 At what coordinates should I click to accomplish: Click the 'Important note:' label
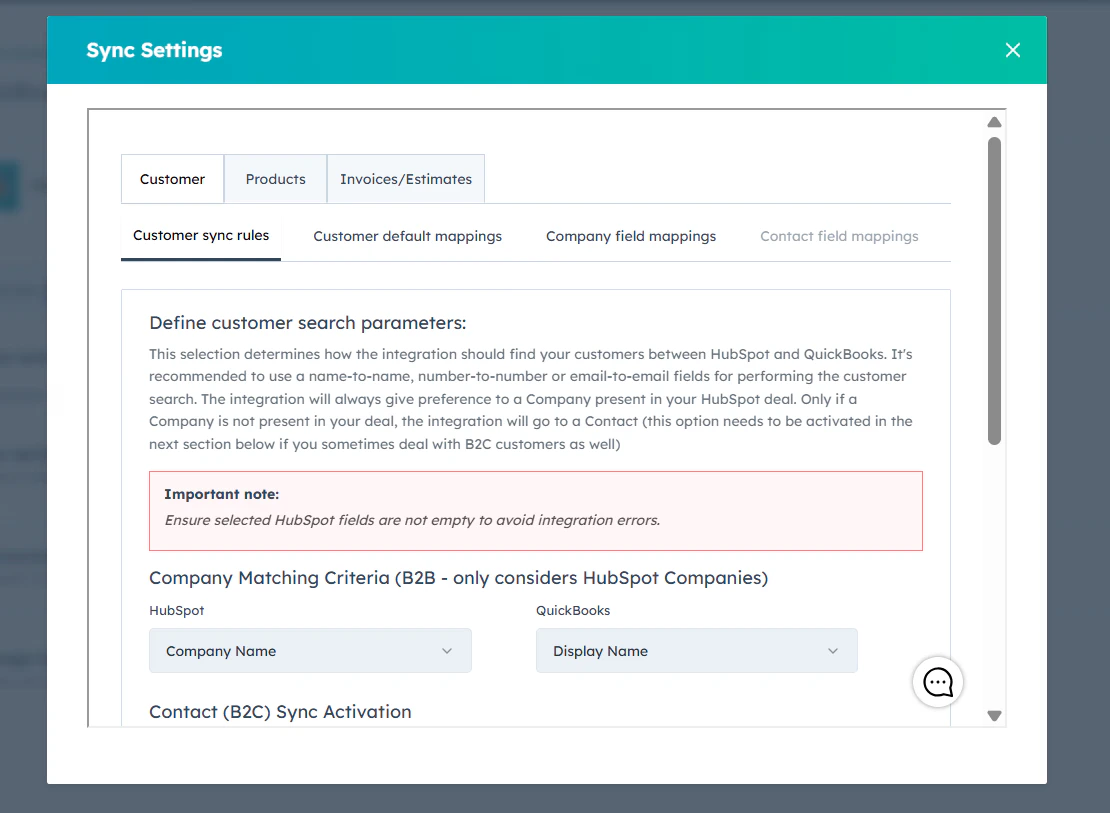(222, 494)
